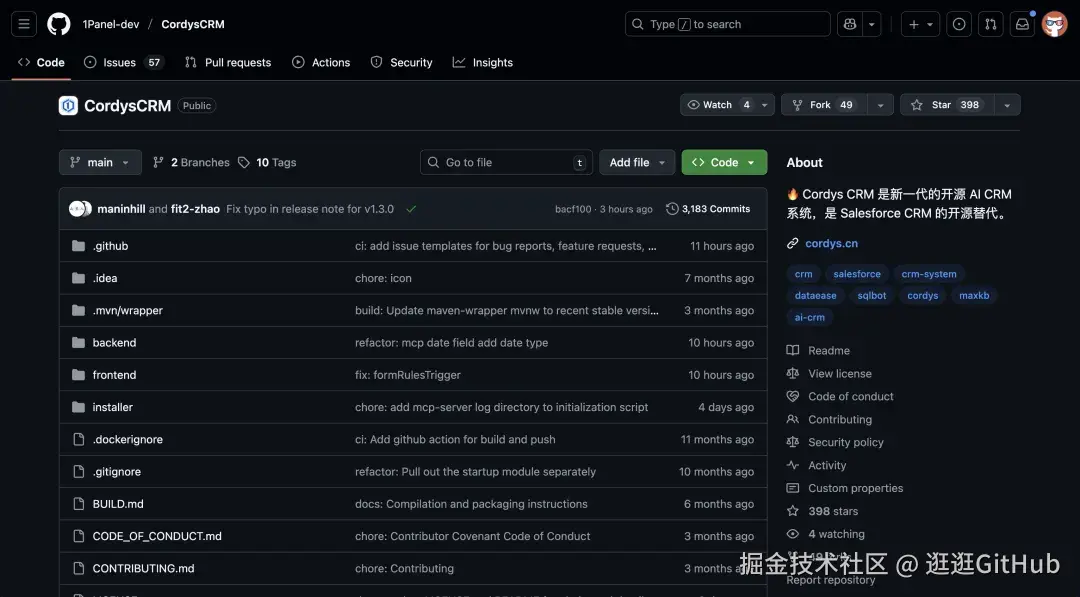Expand the Star lists dropdown arrow
This screenshot has width=1080, height=597.
1007,105
